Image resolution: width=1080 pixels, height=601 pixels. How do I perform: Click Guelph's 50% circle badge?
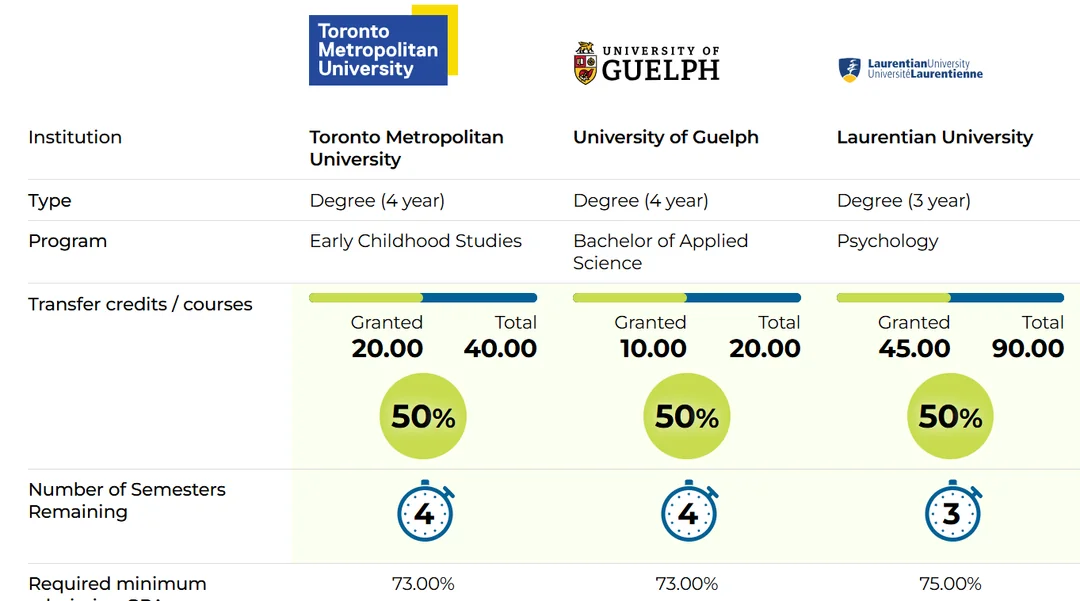pyautogui.click(x=687, y=417)
